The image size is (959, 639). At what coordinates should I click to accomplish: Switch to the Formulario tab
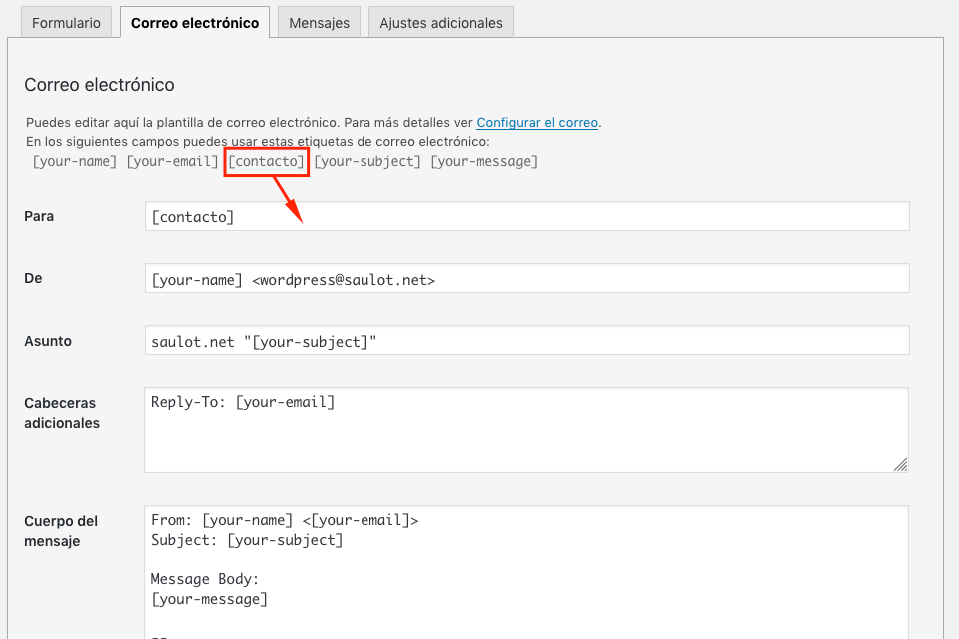66,23
